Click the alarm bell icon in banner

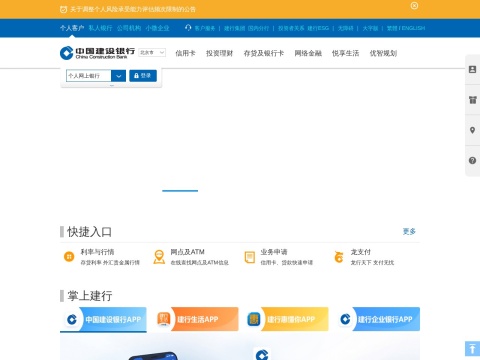[63, 9]
